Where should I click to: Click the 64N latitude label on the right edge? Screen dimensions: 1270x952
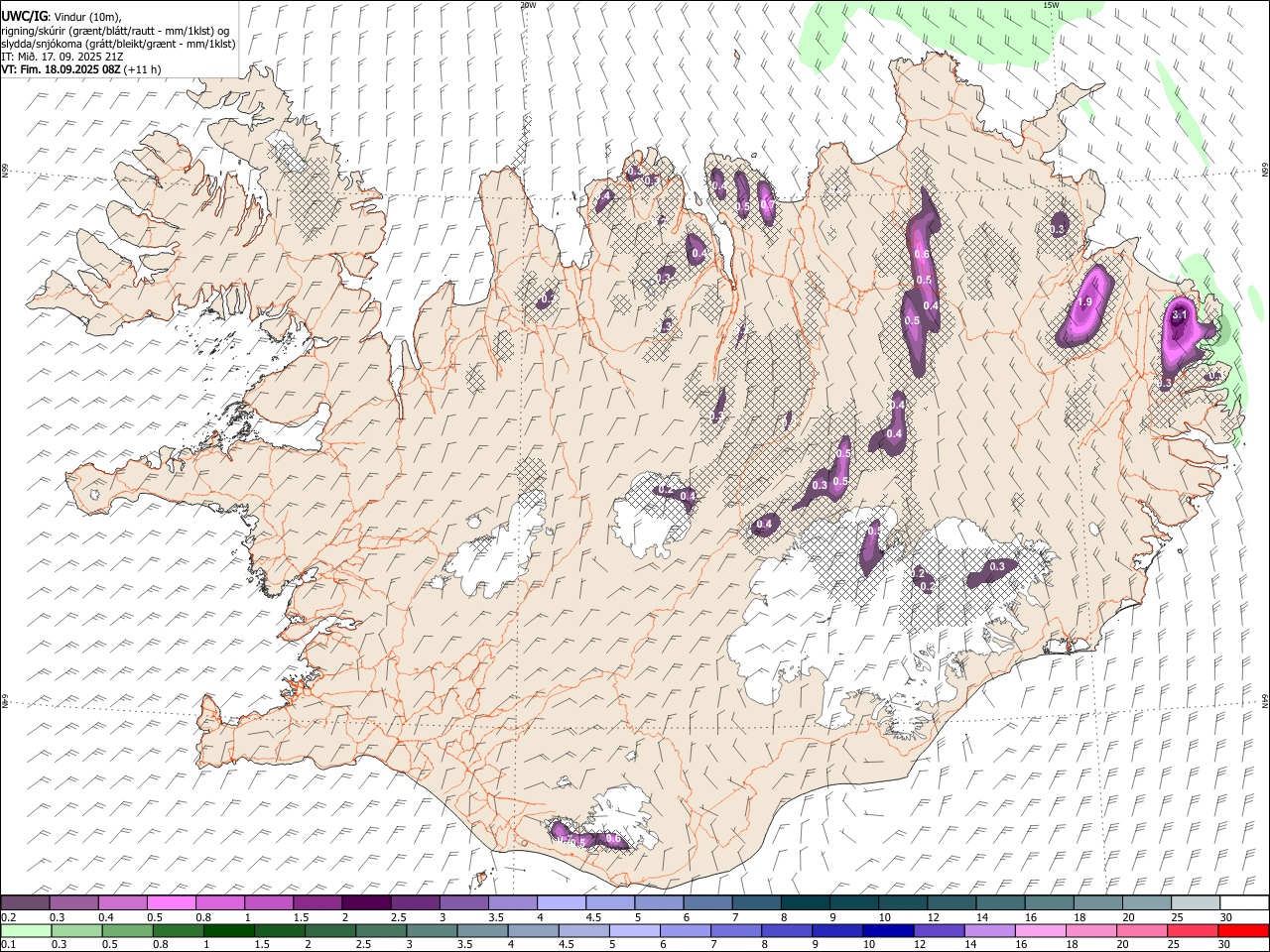(1265, 700)
